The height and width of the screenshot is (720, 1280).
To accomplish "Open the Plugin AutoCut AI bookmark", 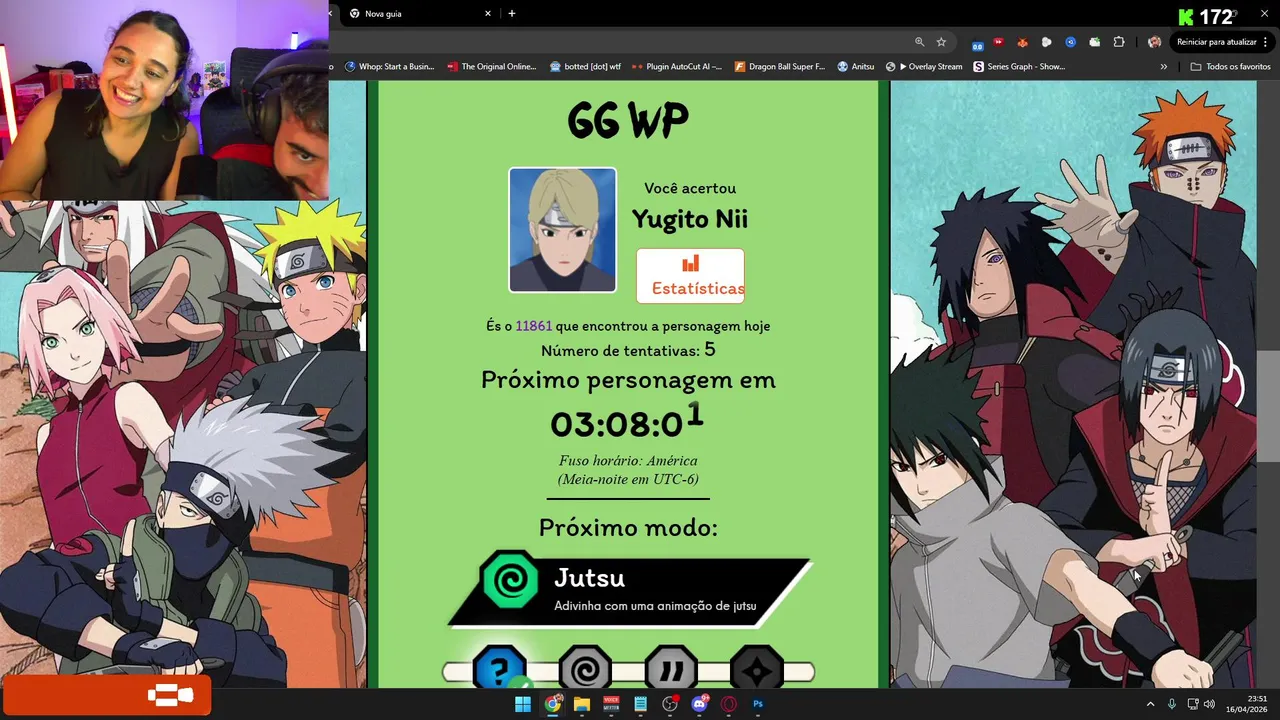I will pyautogui.click(x=677, y=67).
